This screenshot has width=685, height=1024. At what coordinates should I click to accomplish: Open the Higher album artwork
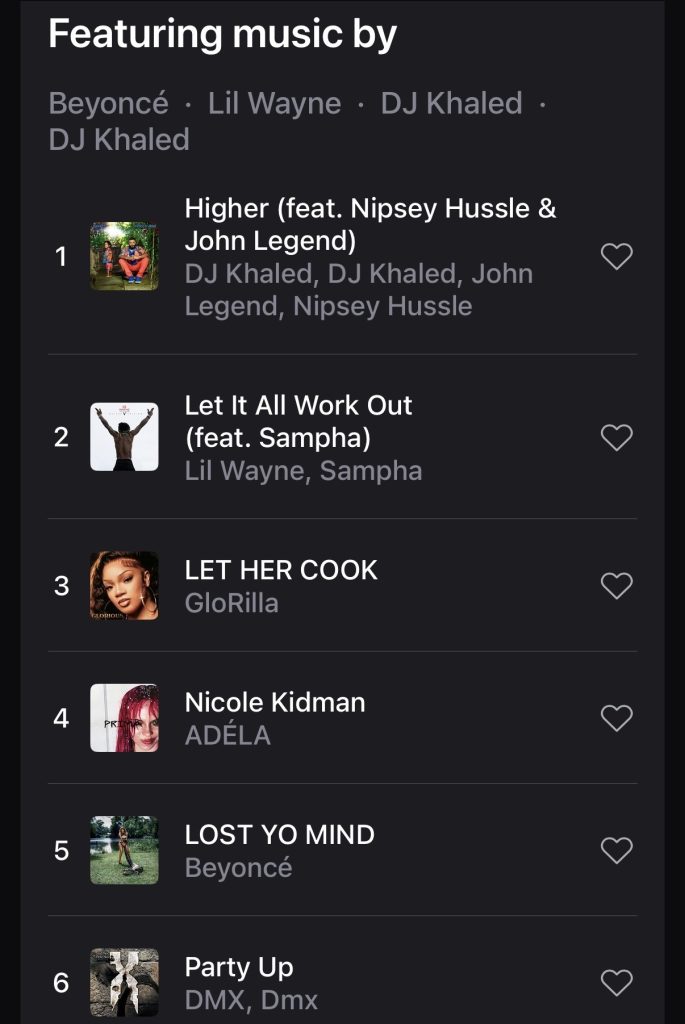[x=124, y=256]
